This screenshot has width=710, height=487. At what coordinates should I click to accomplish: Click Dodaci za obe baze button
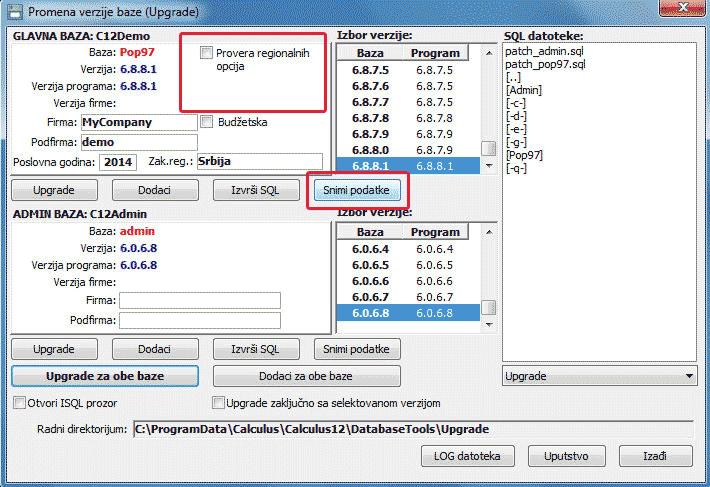306,376
